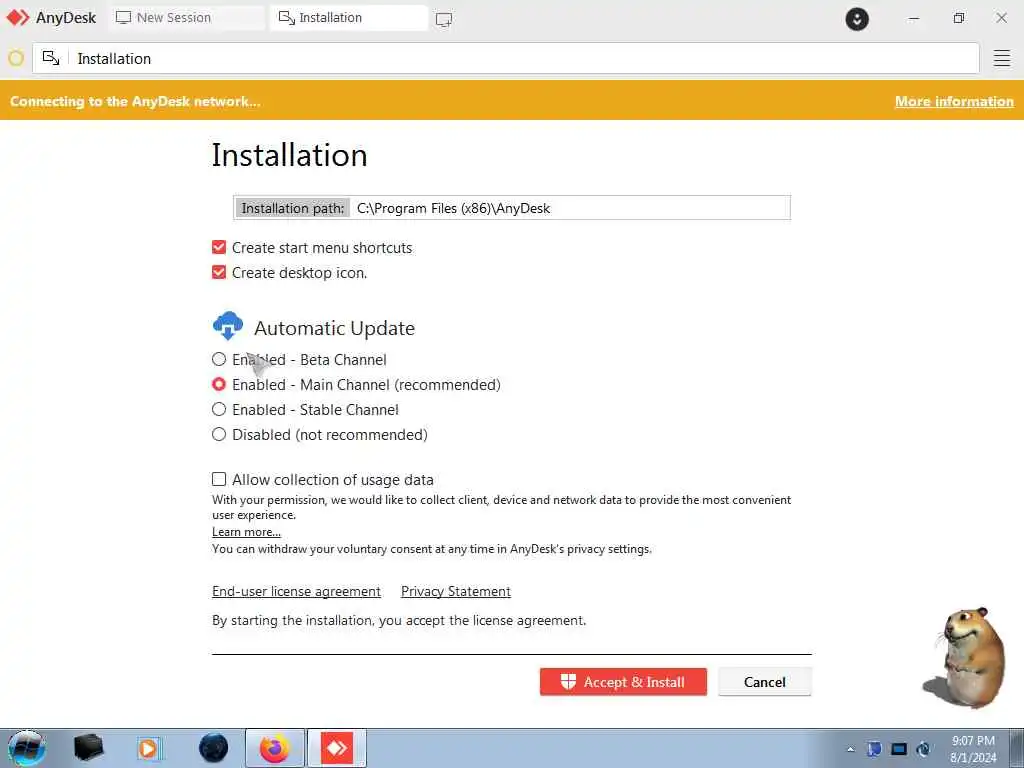
Task: Click the Automatic Update cloud icon
Action: coord(228,326)
